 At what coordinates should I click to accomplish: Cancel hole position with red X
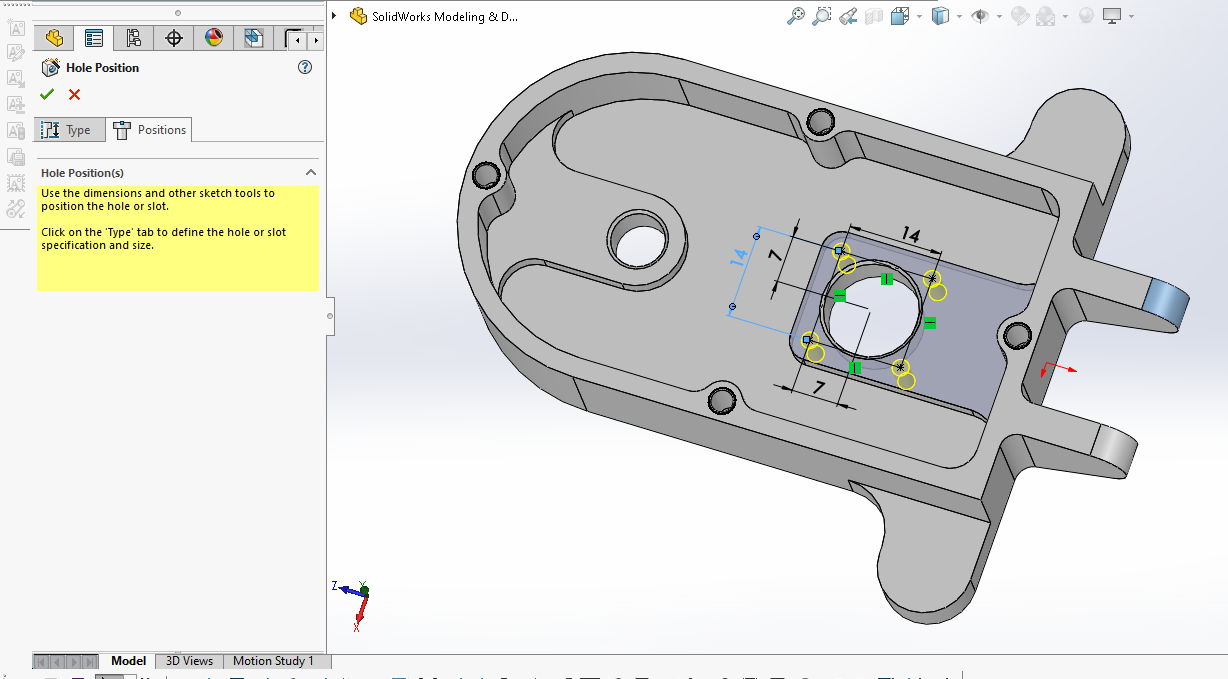[74, 94]
